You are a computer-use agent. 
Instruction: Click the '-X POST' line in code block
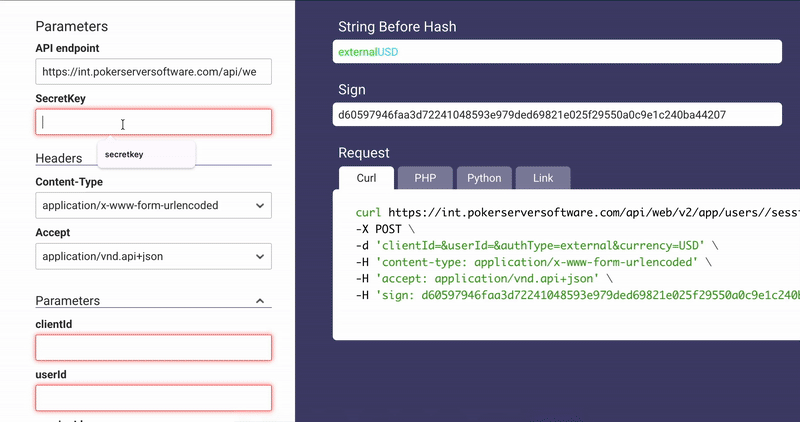[380, 229]
